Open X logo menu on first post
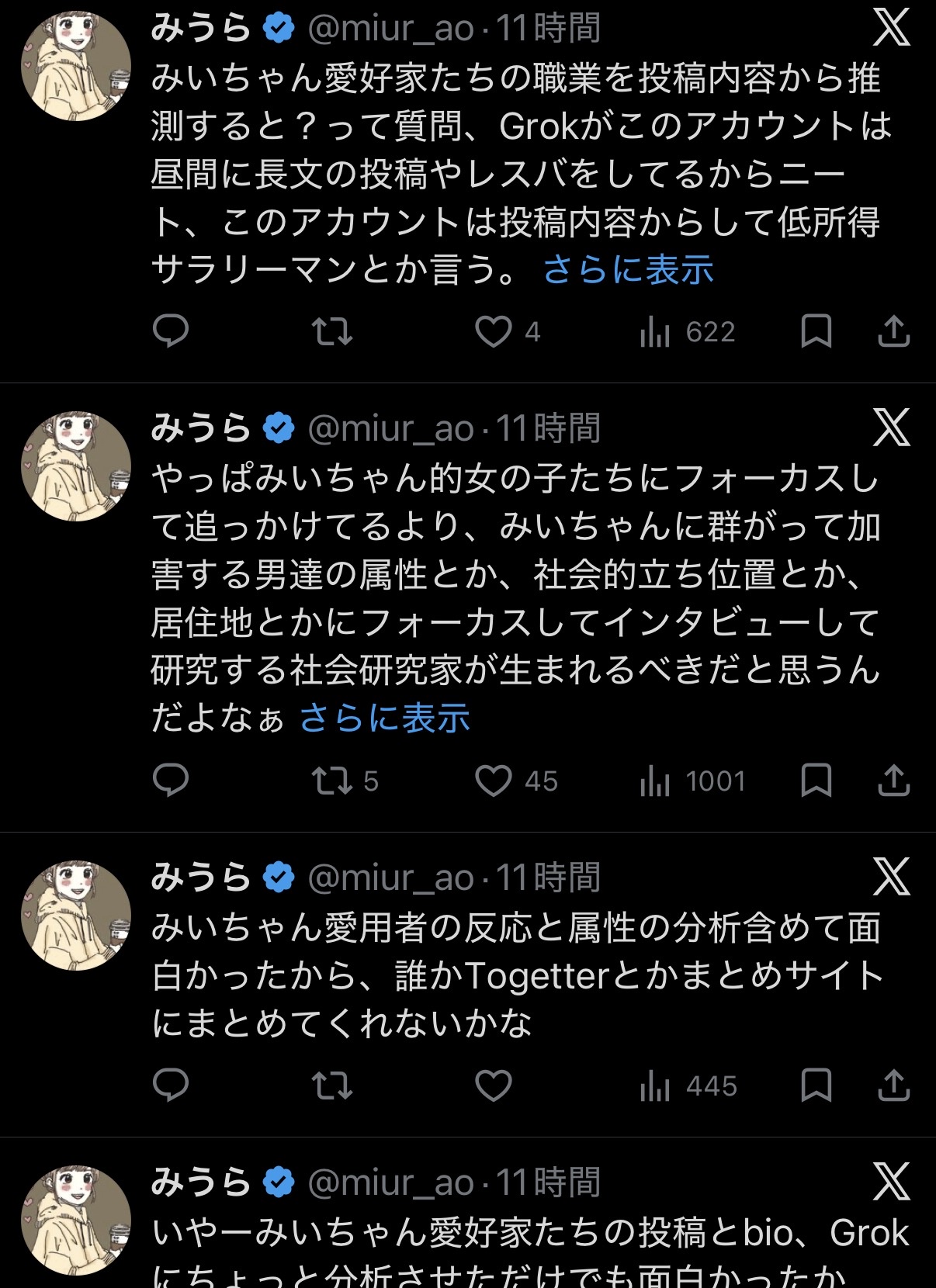Viewport: 936px width, 1288px height. (891, 28)
